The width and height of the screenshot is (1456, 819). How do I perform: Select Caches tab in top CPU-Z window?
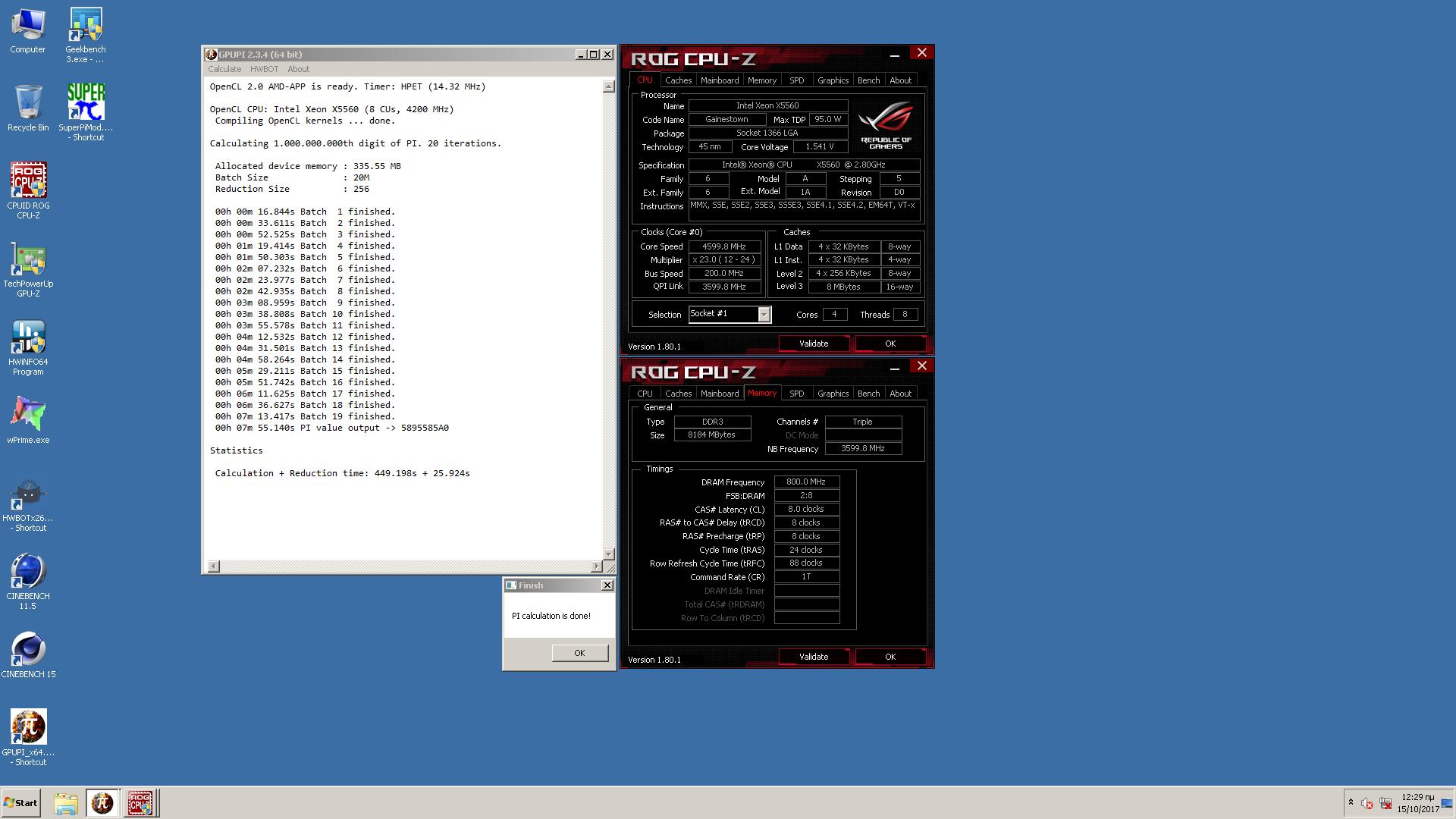point(678,80)
